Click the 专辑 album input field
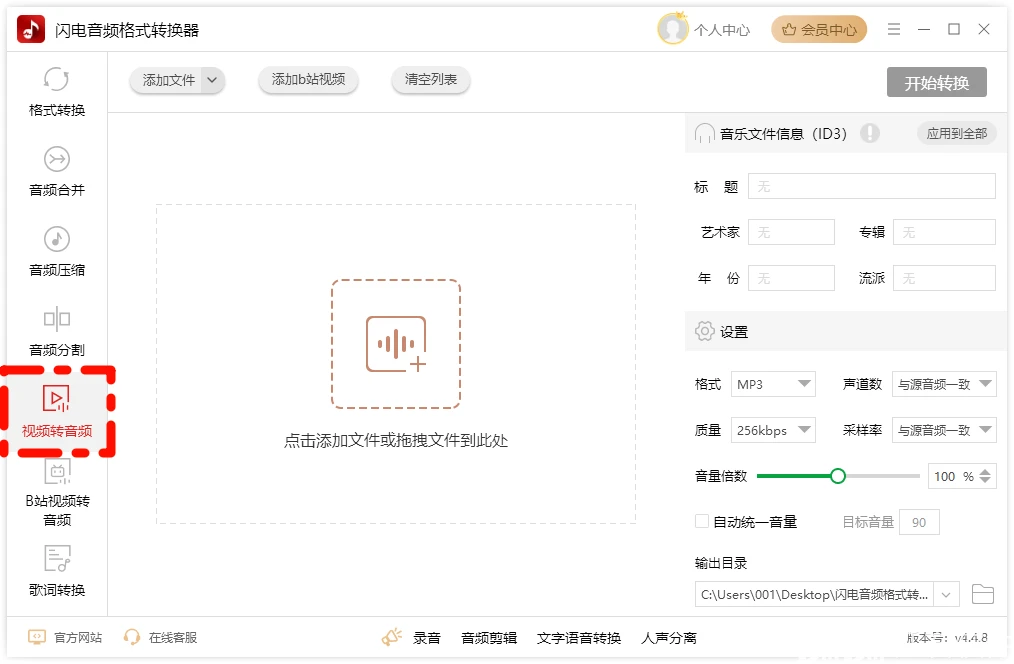The image size is (1014, 664). pos(944,232)
